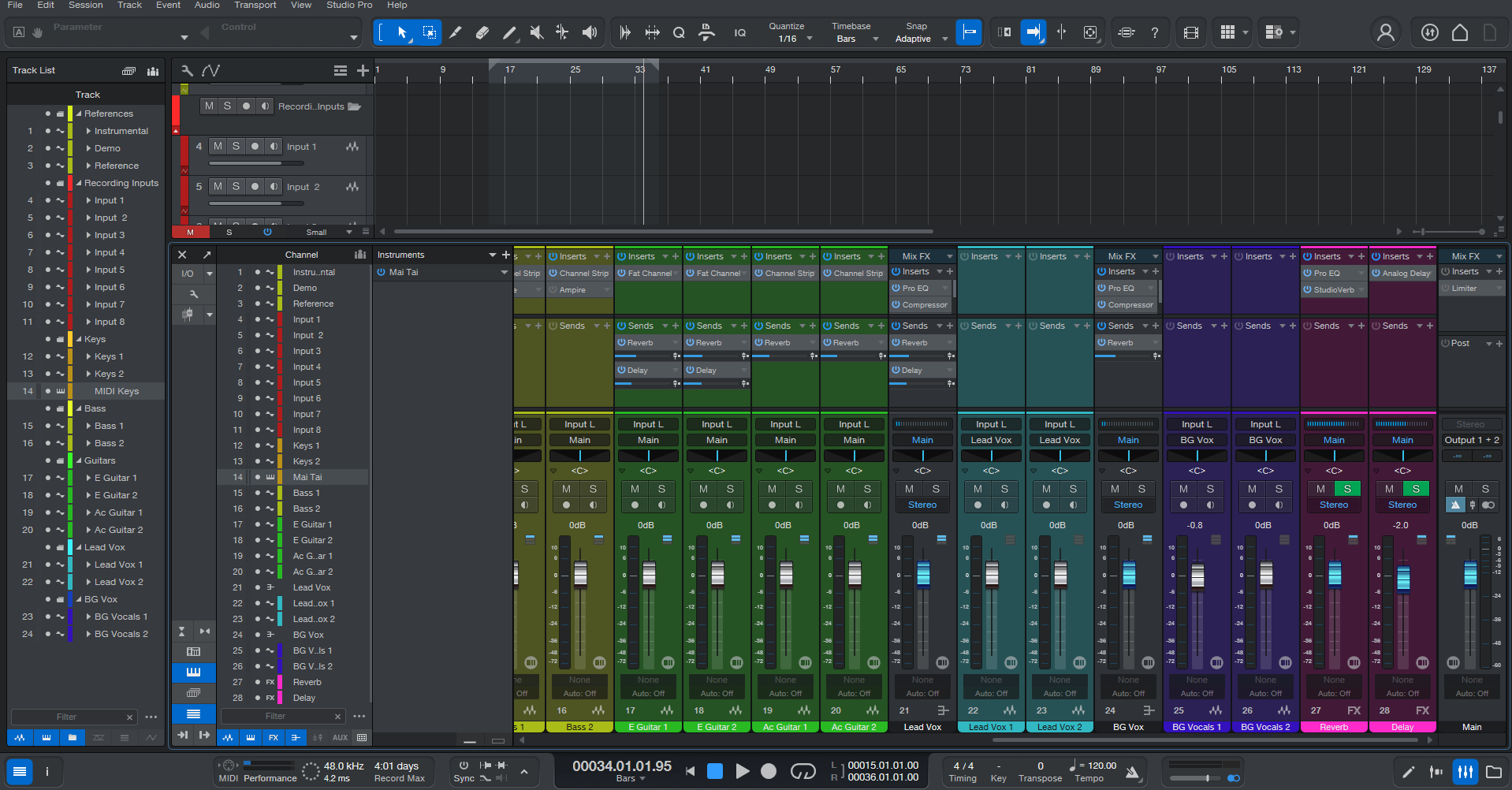This screenshot has height=790, width=1512.
Task: Arm recording on the Input 1 track
Action: 255,146
